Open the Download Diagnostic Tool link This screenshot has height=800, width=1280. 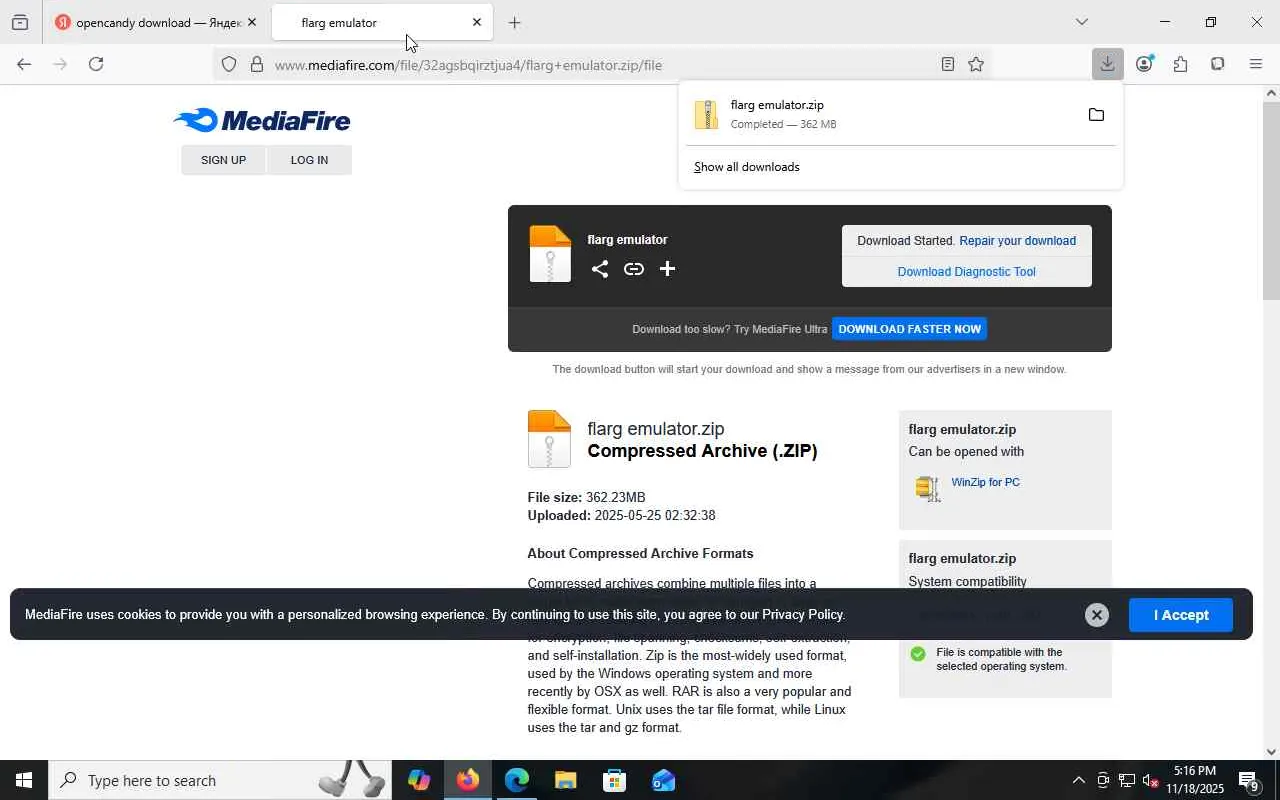[x=966, y=272]
